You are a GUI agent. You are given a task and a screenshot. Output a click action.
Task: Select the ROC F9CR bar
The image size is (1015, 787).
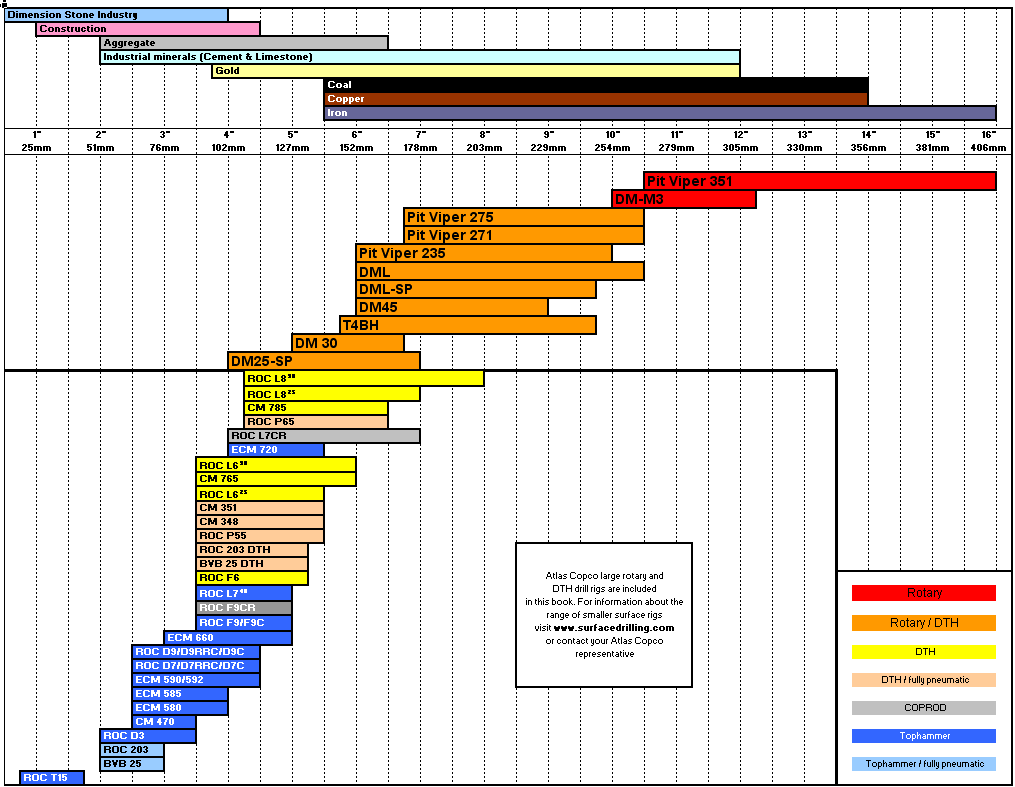point(244,608)
